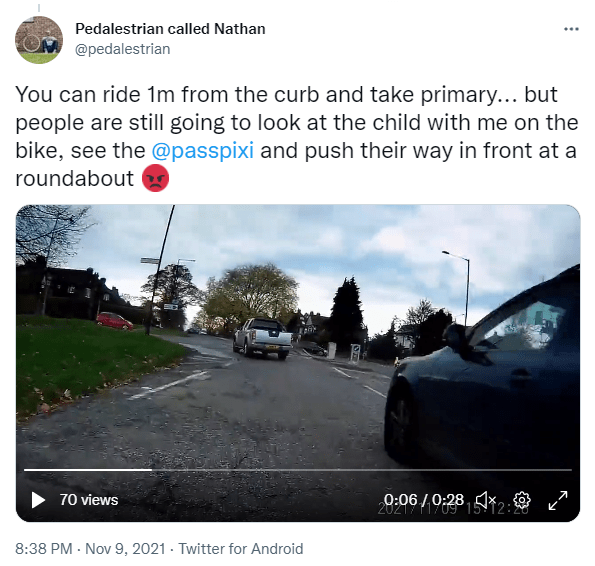Click the angry face emoji in tweet
595x566 pixels.
[155, 178]
